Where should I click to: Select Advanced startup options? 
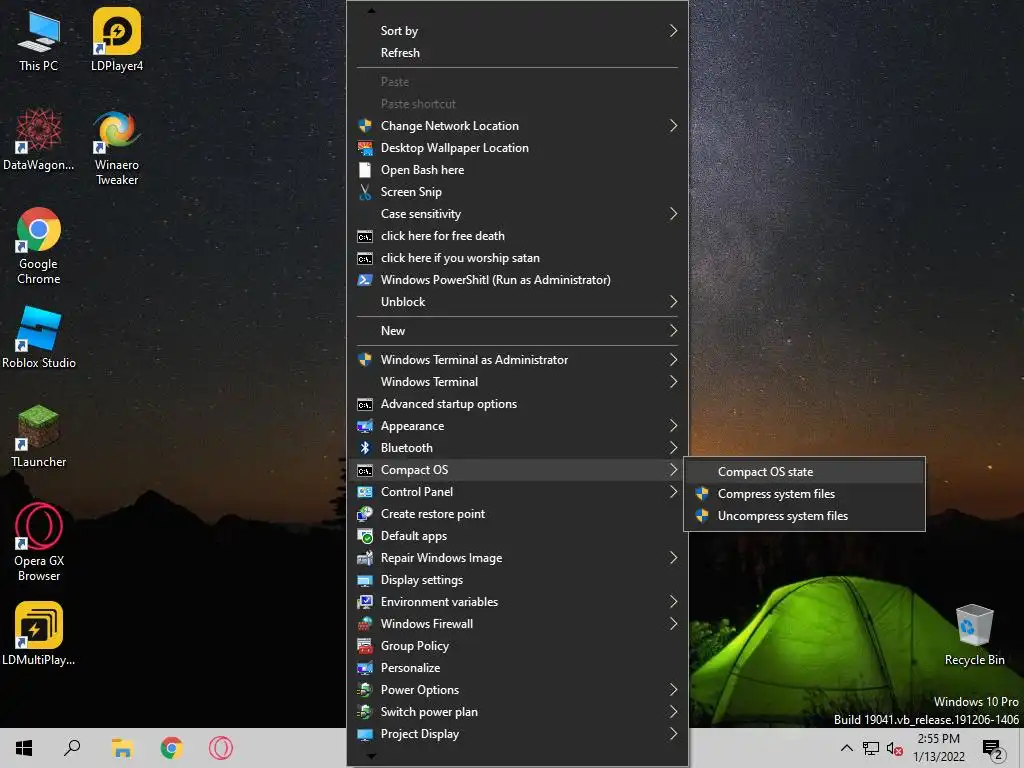point(517,404)
